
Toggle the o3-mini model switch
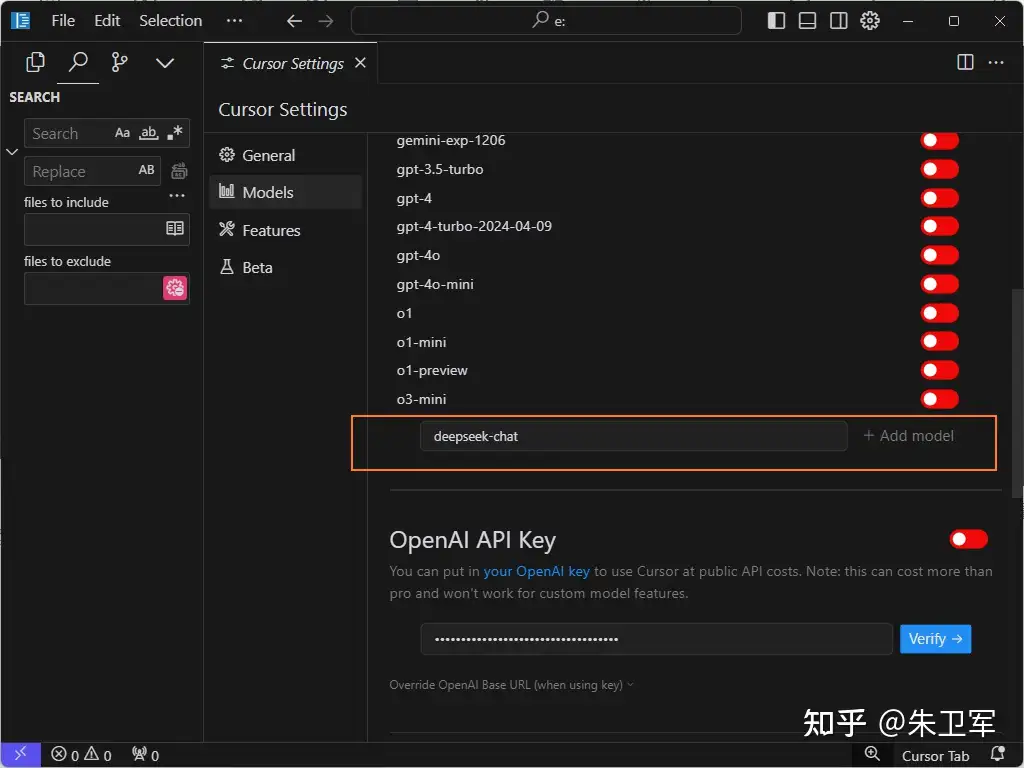940,398
